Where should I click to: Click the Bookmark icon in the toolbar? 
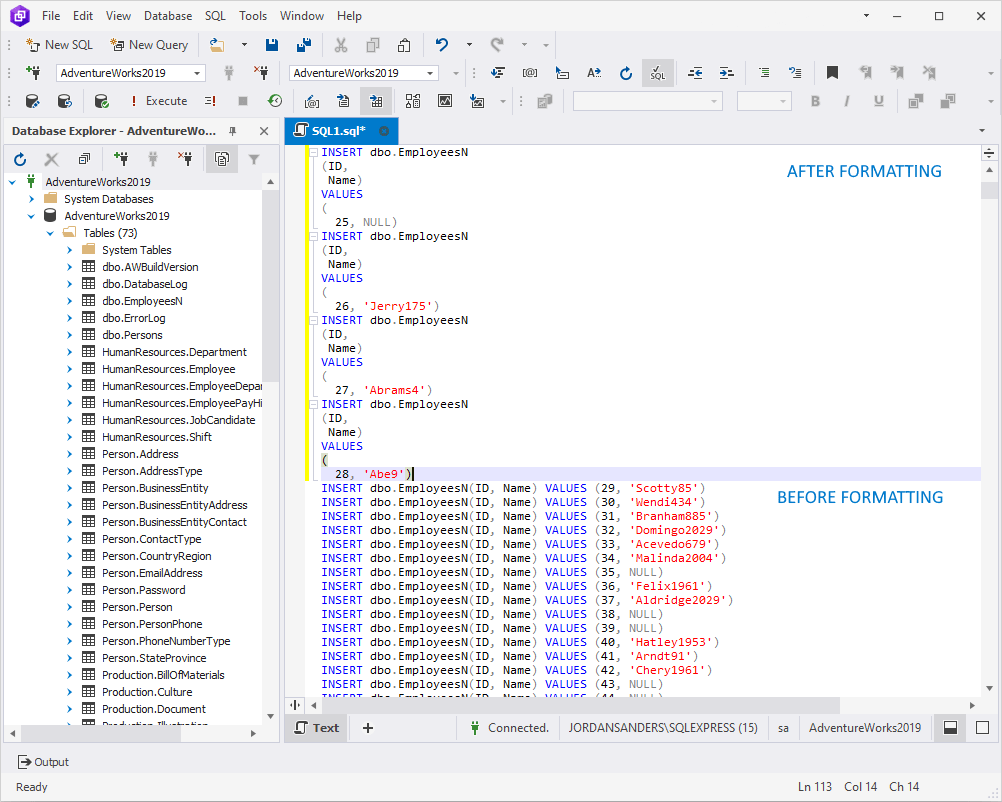pyautogui.click(x=832, y=73)
